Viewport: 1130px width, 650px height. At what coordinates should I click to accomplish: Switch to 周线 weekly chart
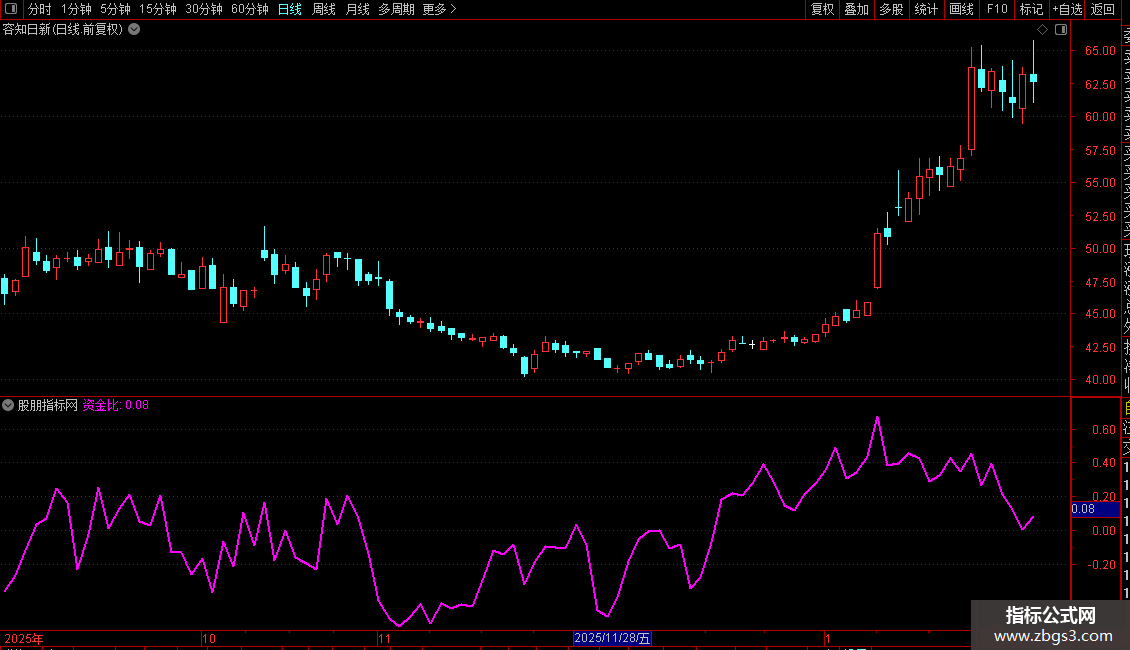324,9
